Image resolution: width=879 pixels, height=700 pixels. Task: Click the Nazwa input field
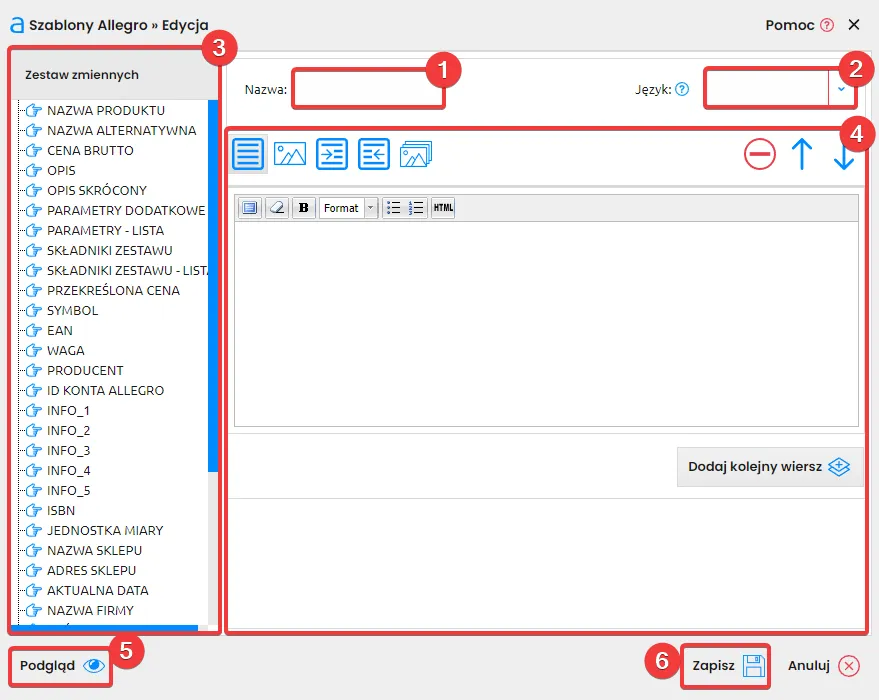[366, 89]
